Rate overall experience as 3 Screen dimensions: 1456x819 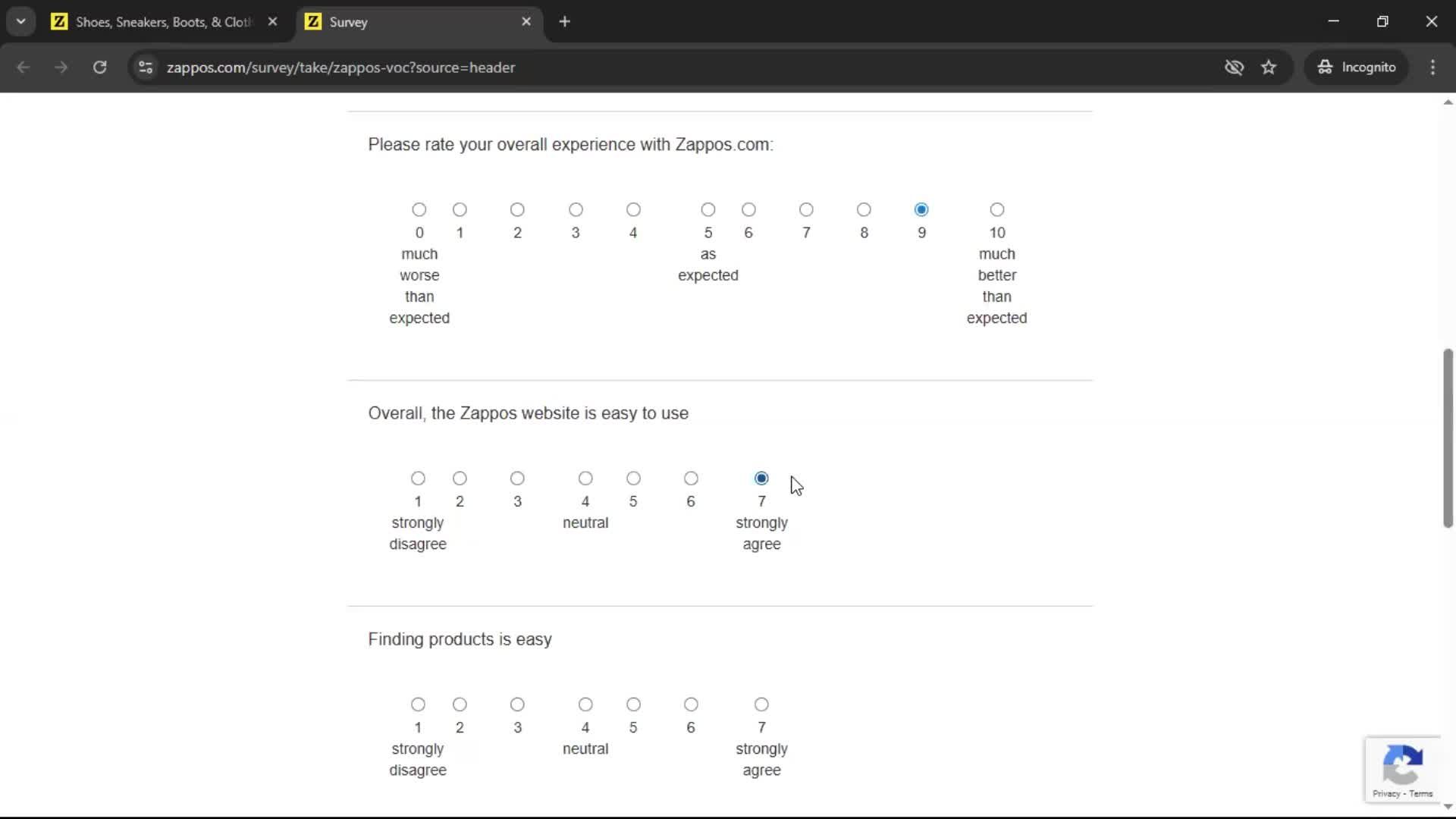[576, 209]
